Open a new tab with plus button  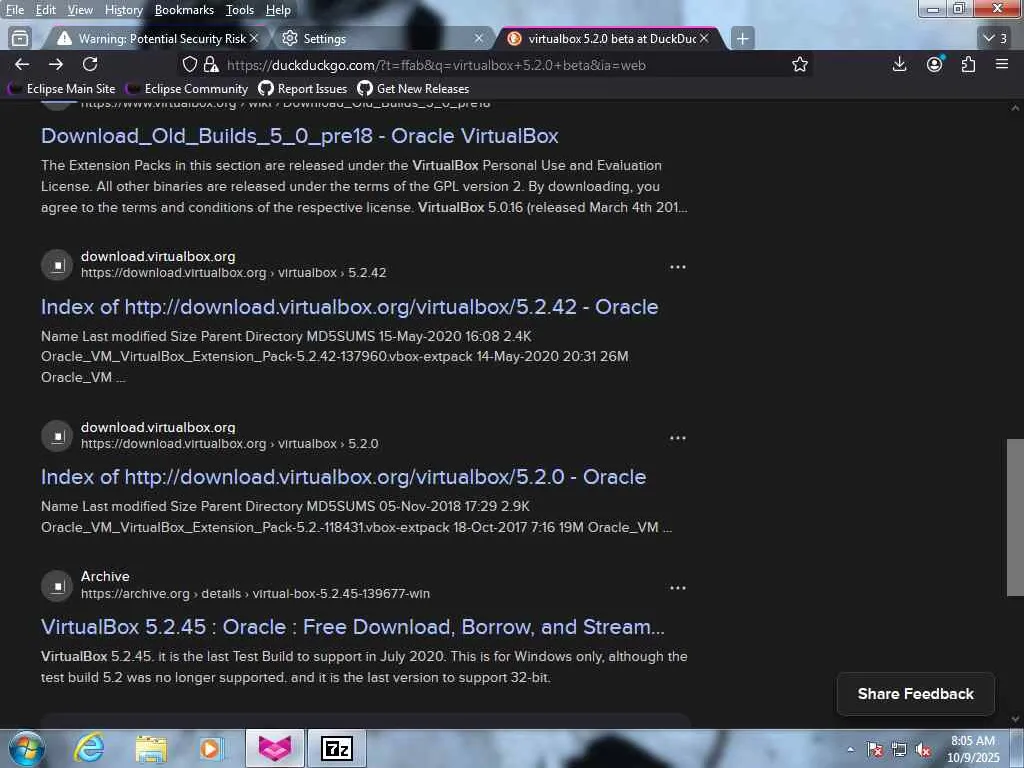tap(742, 39)
